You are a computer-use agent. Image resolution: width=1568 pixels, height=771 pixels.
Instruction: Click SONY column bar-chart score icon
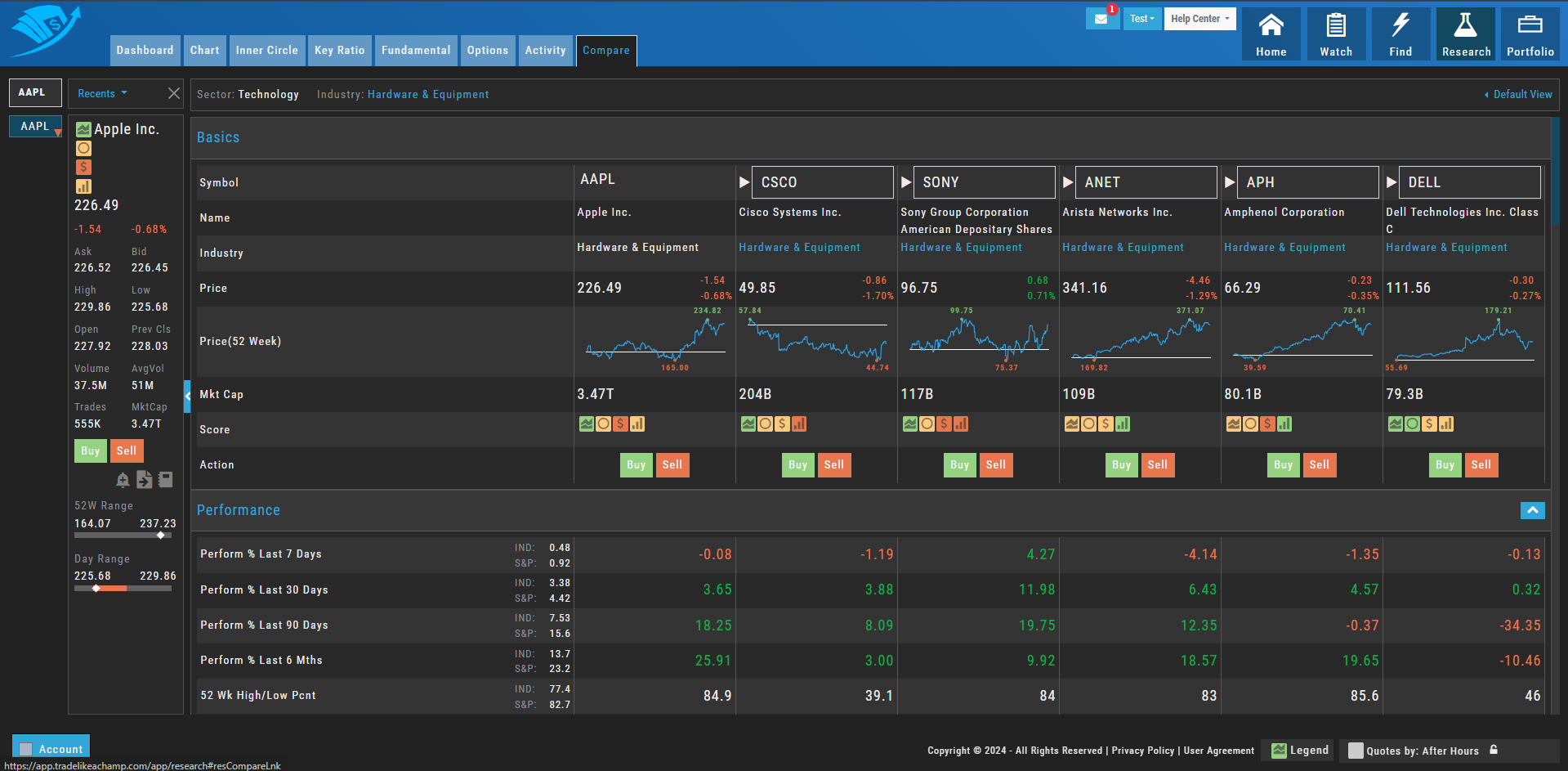click(x=961, y=424)
